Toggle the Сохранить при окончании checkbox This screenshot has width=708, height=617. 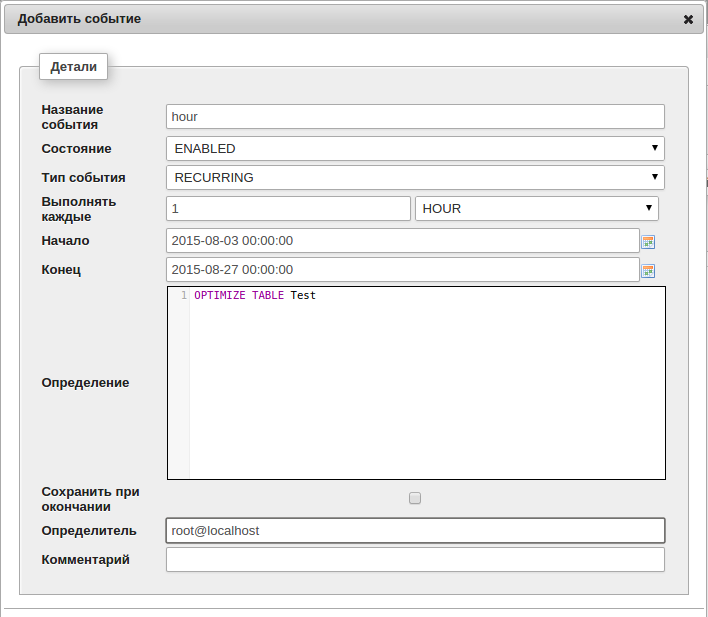(x=415, y=498)
